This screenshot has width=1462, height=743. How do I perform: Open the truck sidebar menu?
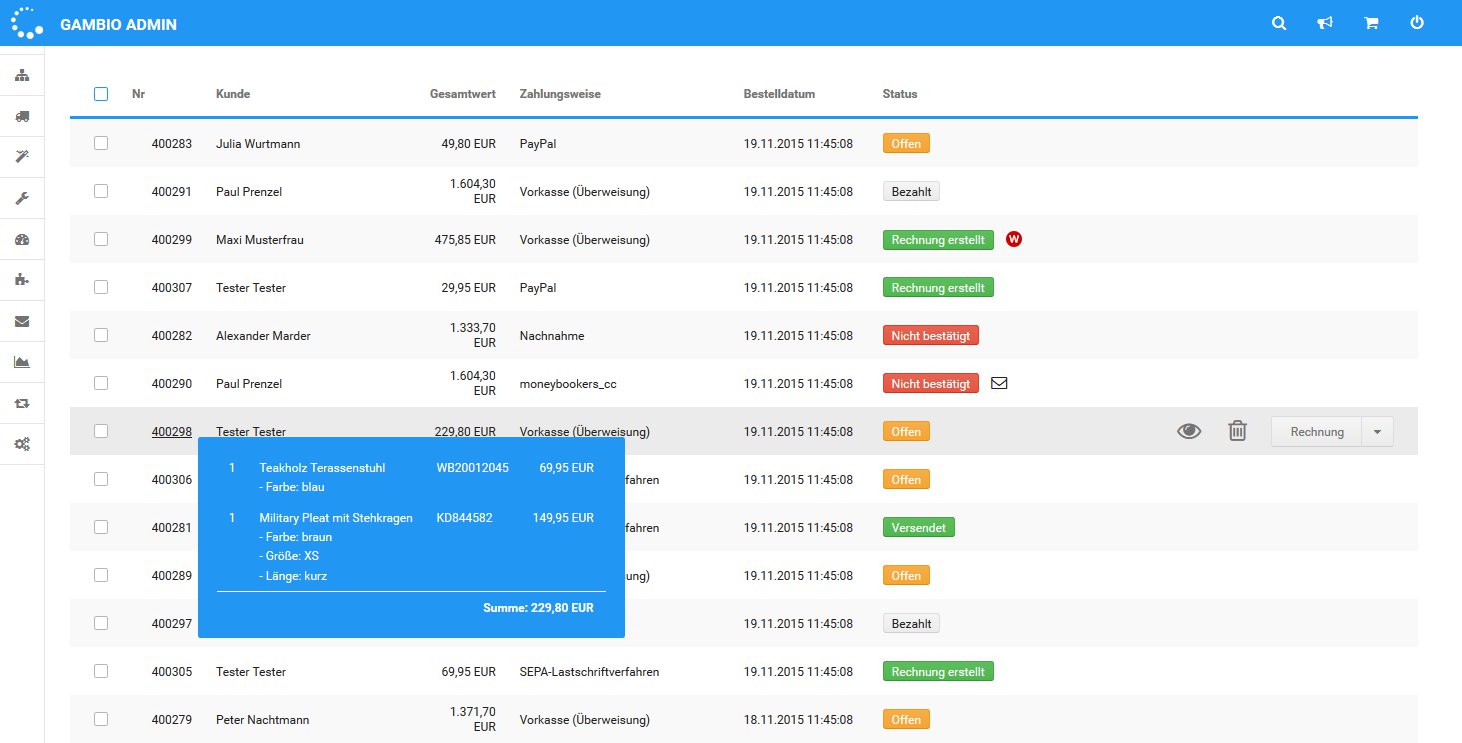22,116
